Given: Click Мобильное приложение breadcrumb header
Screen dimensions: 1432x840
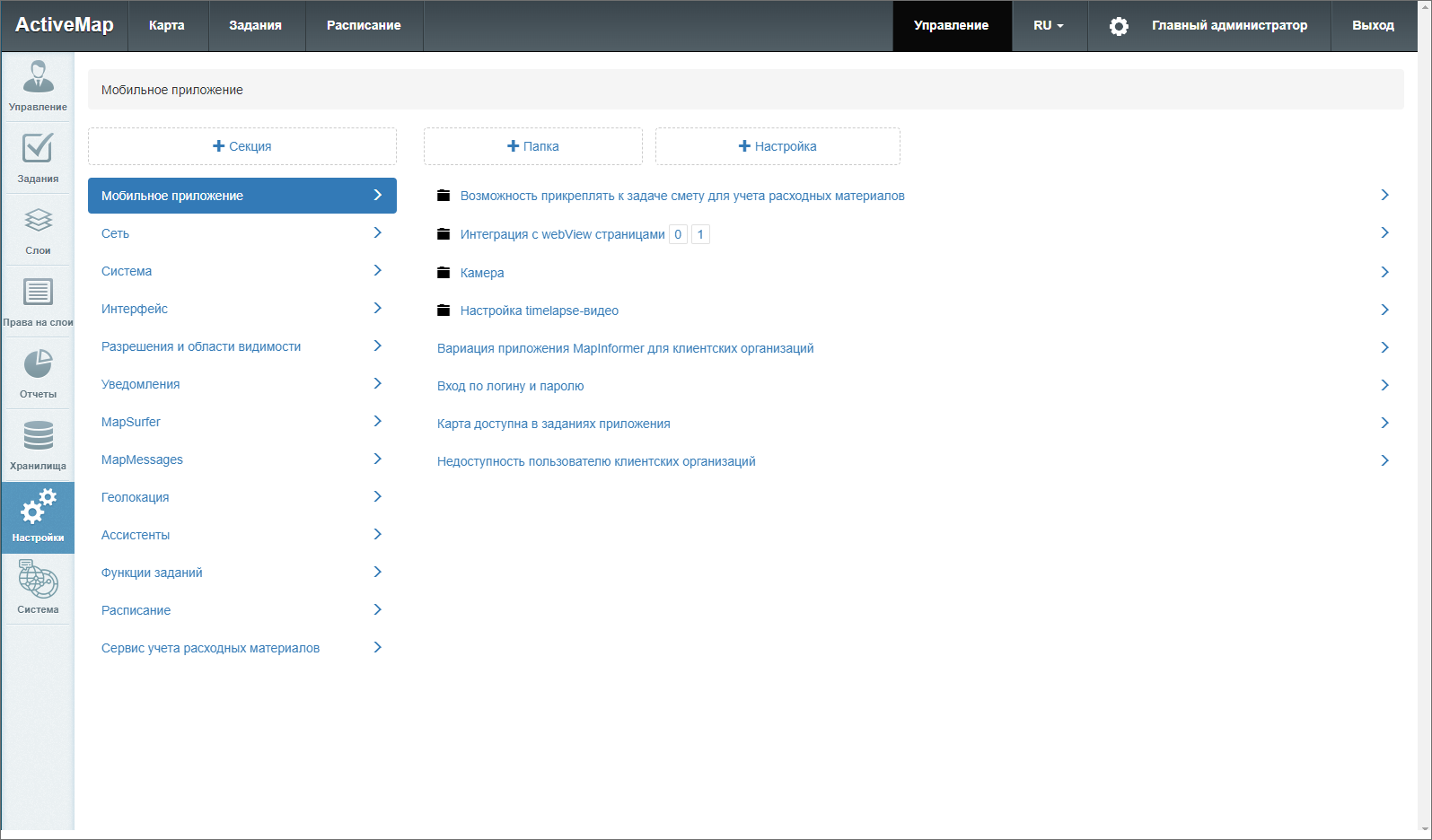Looking at the screenshot, I should [x=172, y=90].
